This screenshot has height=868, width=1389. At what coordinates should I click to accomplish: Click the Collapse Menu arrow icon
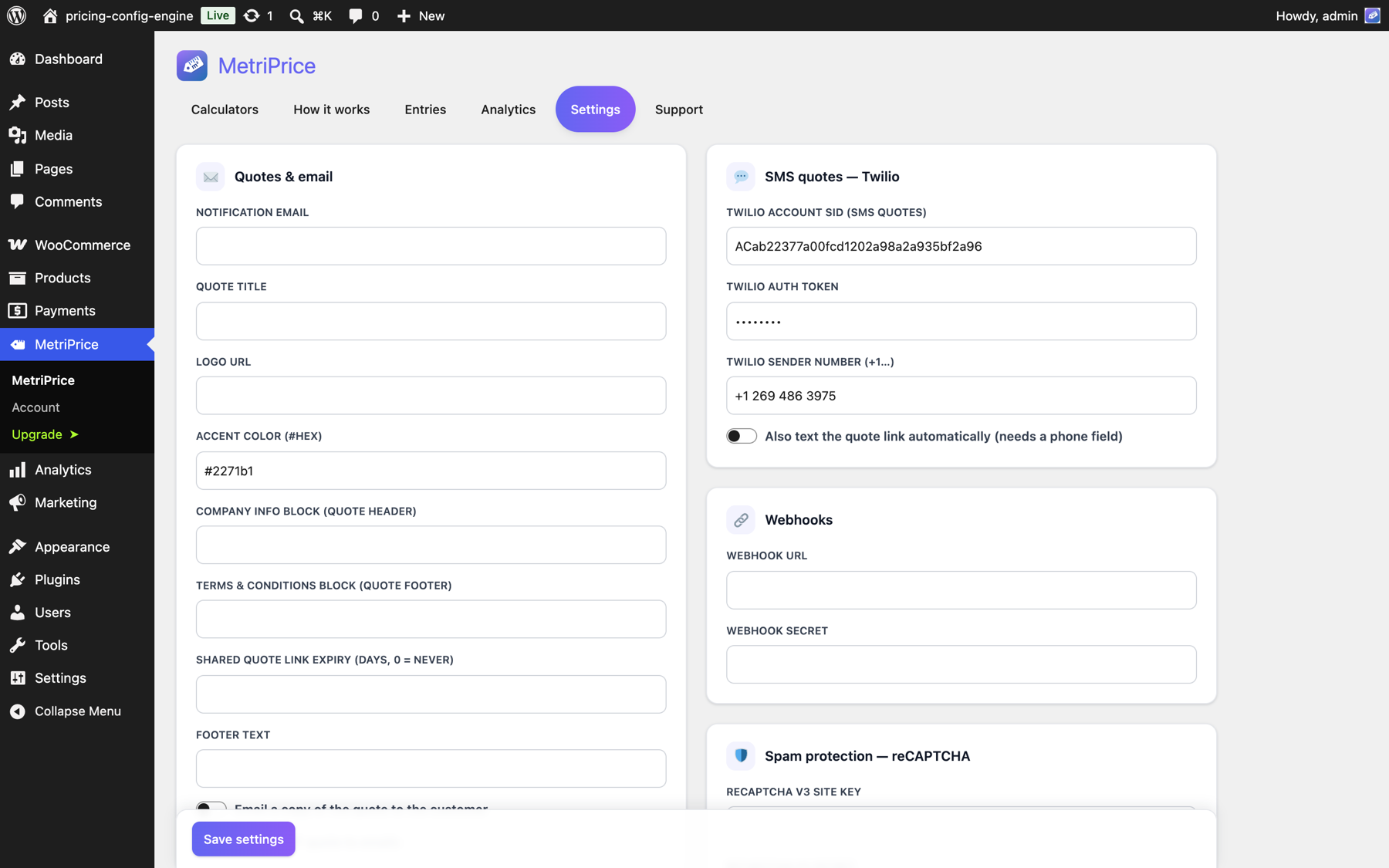[18, 711]
